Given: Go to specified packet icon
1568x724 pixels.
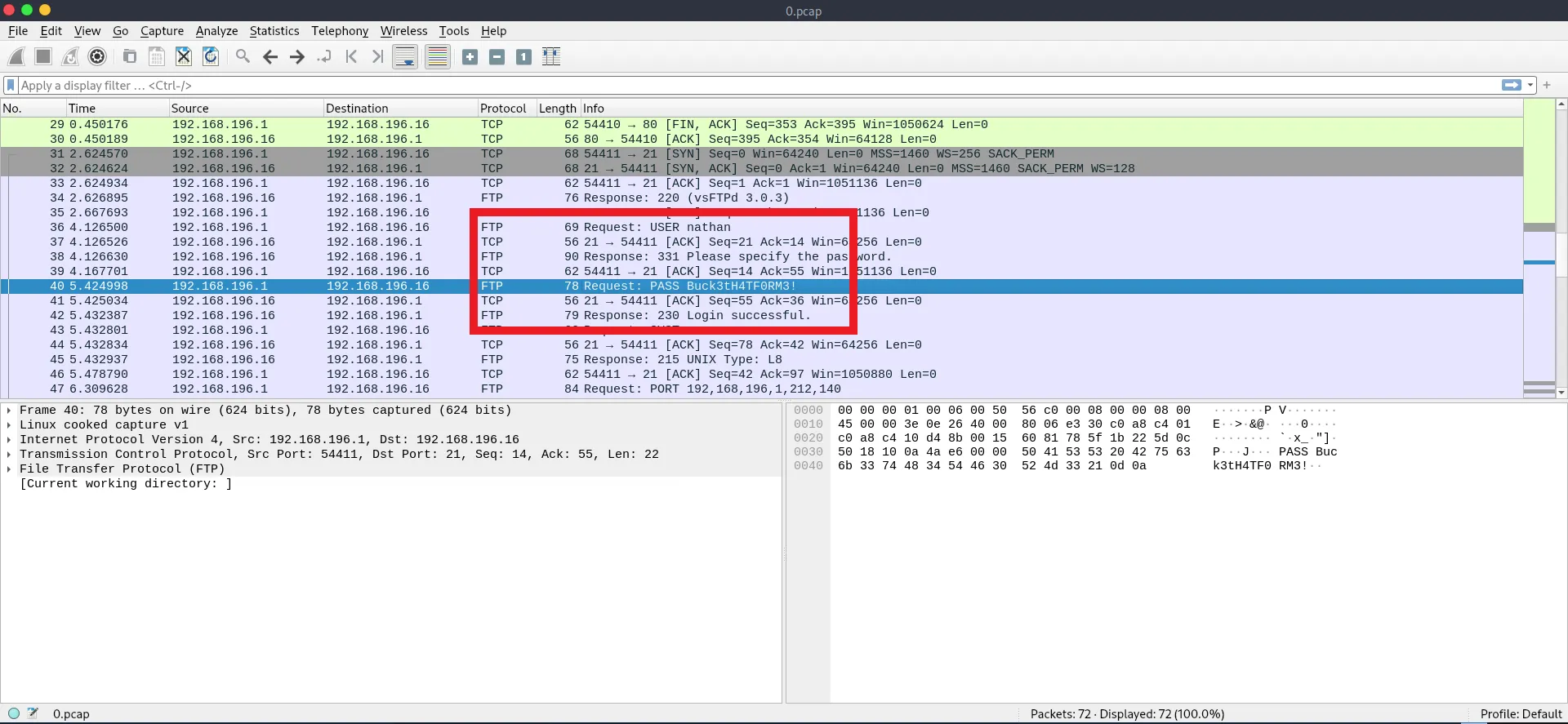Looking at the screenshot, I should click(324, 57).
